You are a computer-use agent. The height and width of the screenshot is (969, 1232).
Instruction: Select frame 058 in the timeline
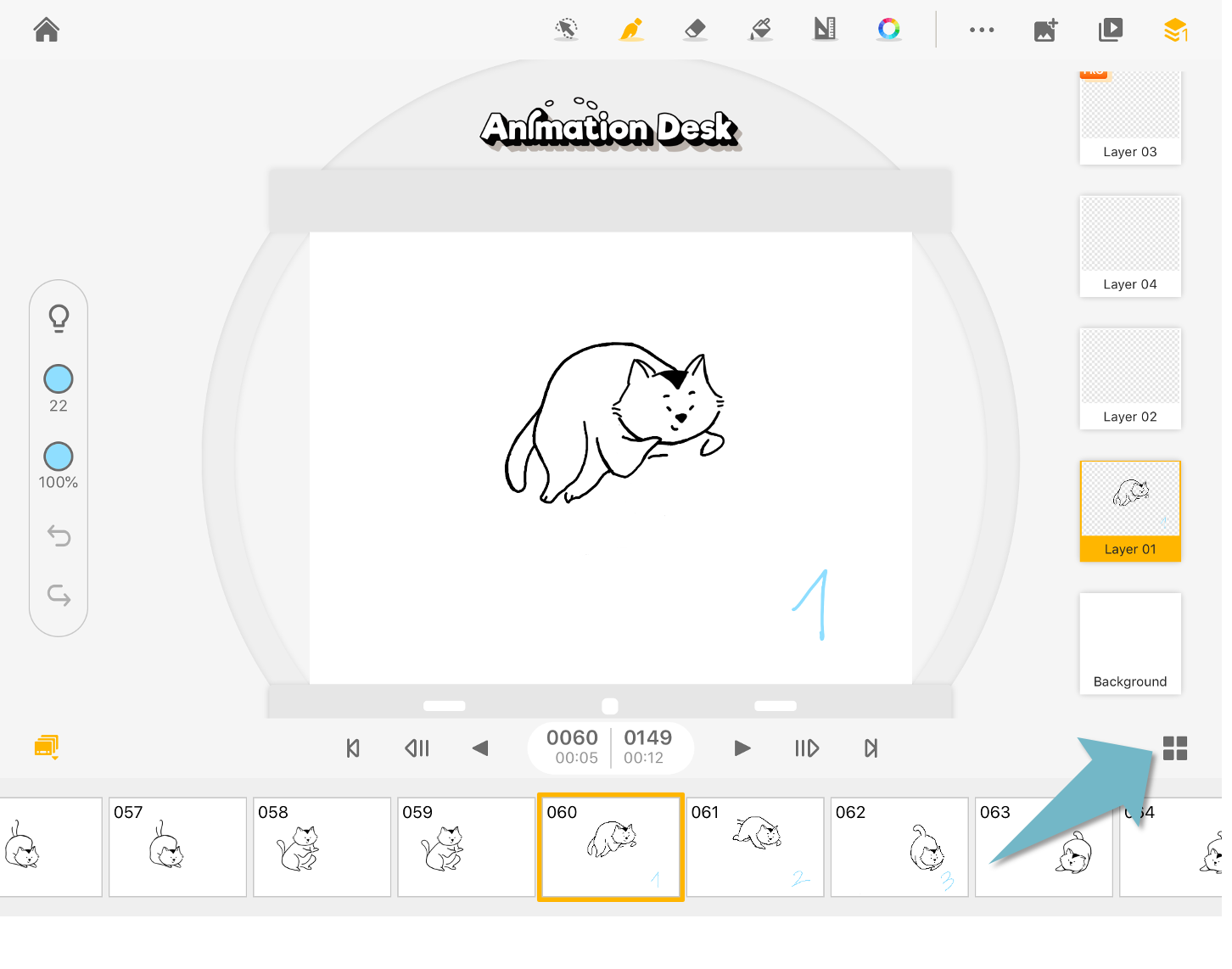tap(322, 847)
